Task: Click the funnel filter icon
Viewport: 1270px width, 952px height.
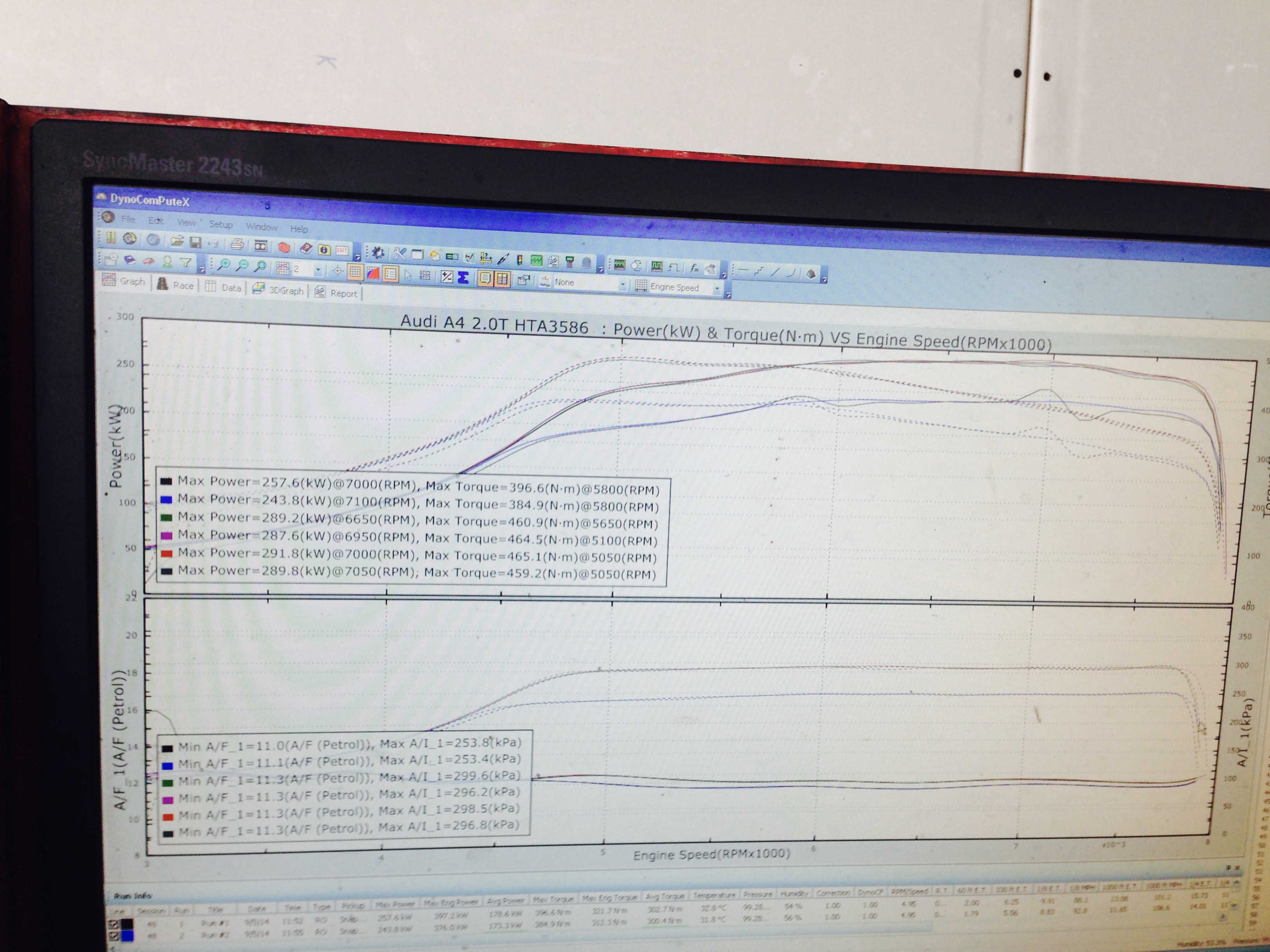Action: pos(186,262)
